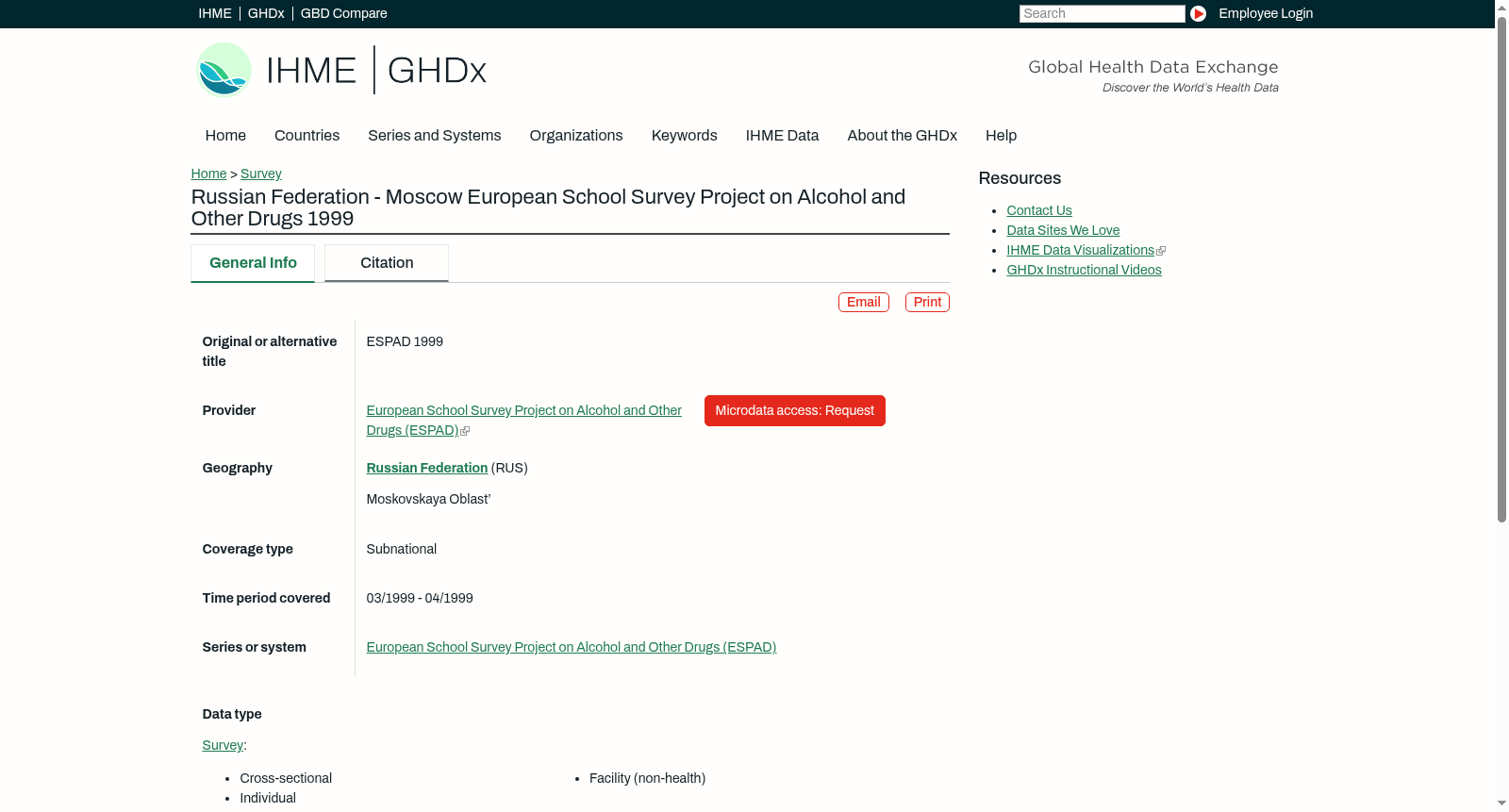Click the 'Cross-sectional' list item
Screen dimensions: 1509x812
(286, 778)
